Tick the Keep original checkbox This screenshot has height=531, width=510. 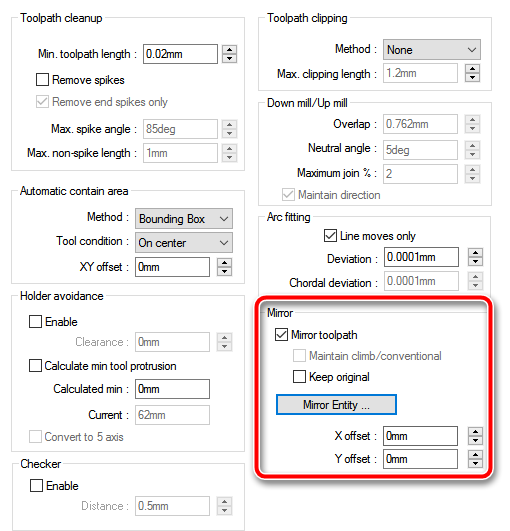299,377
